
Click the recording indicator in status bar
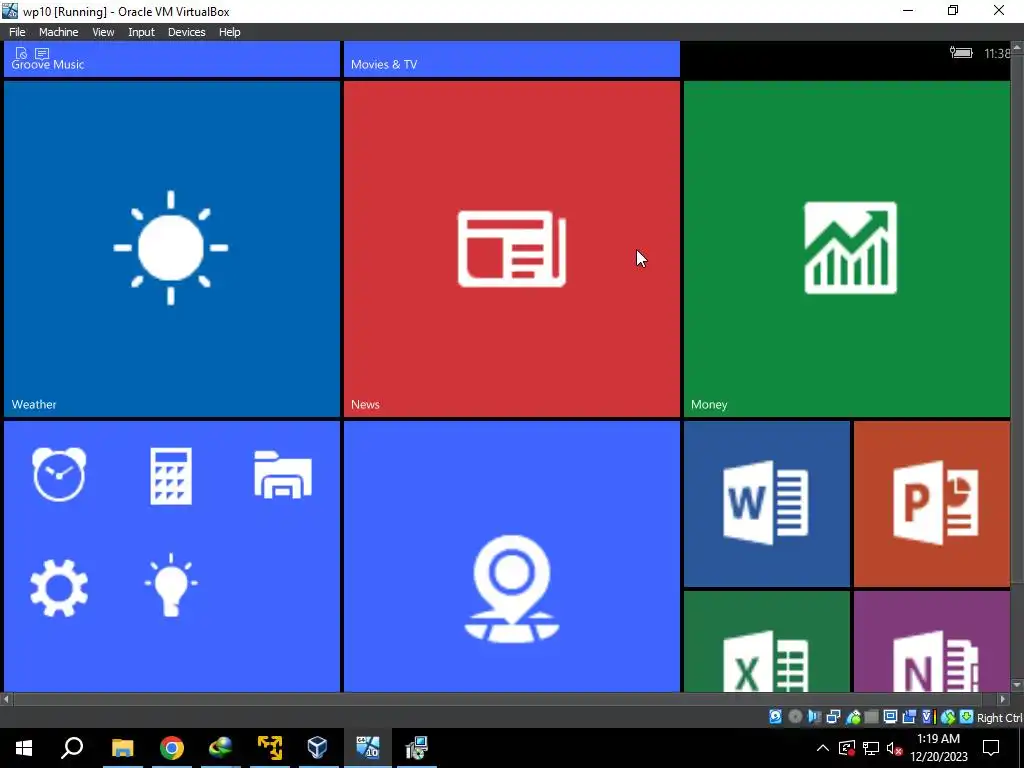(909, 717)
